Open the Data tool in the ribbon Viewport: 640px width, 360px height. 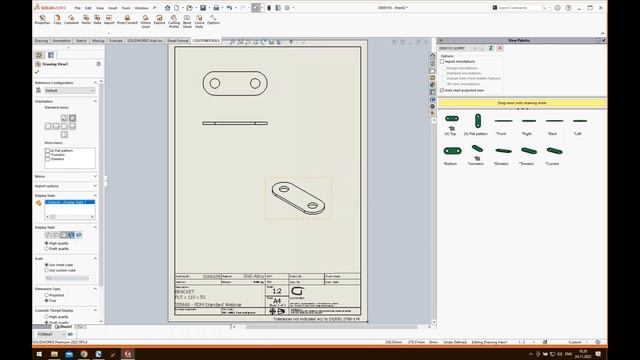click(97, 20)
